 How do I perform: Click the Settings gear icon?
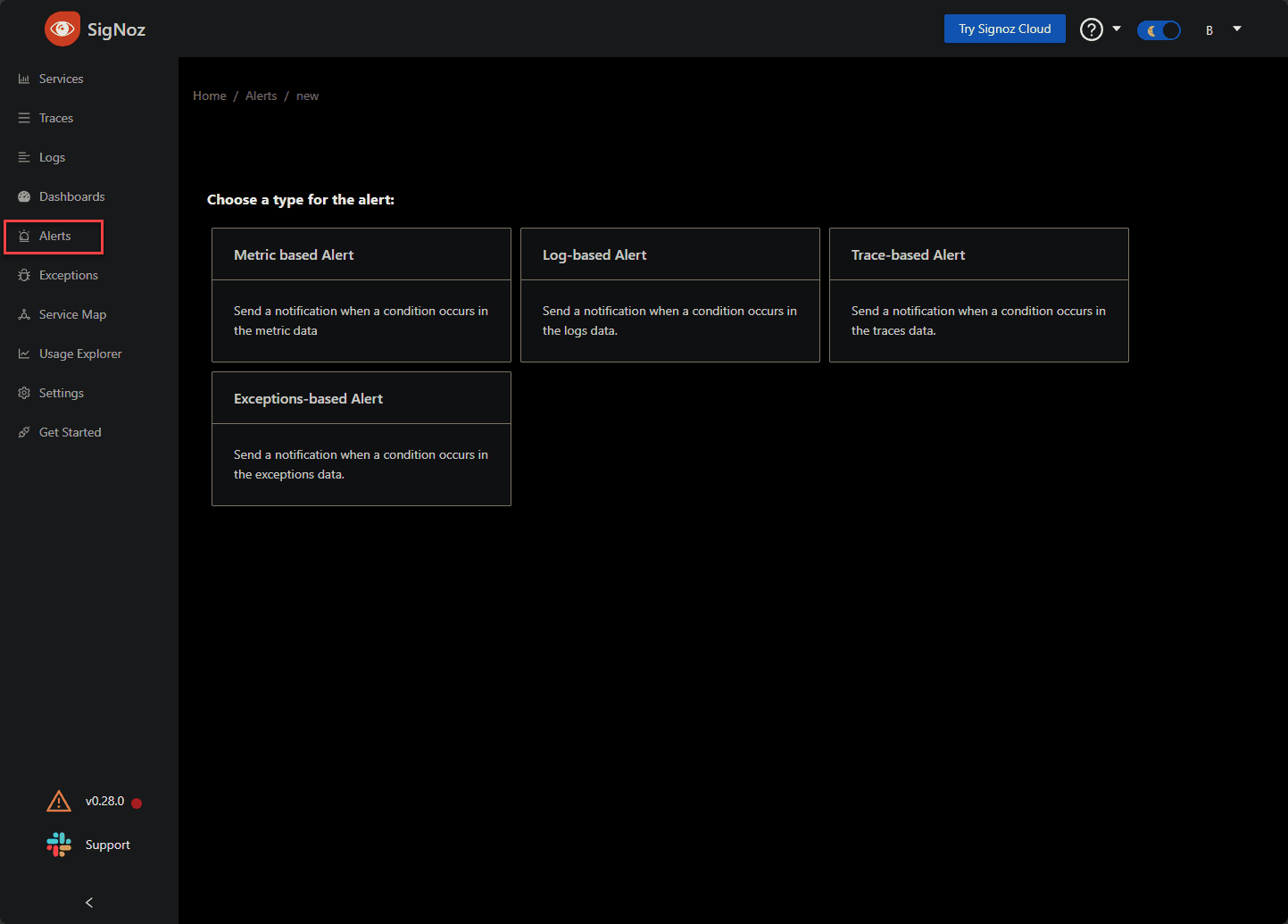(x=24, y=393)
